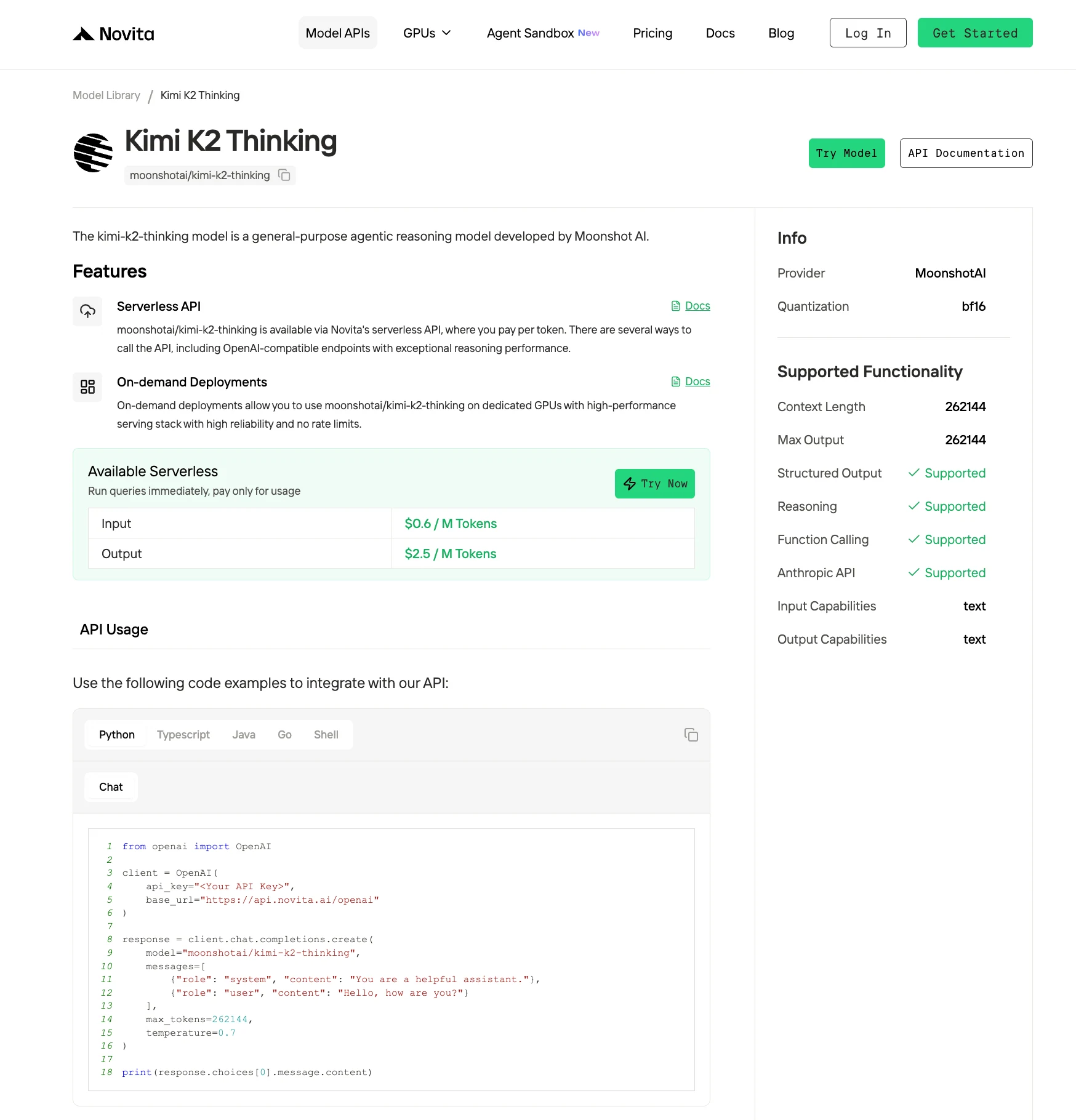Screen dimensions: 1076x1120
Task: Copy the moonshotai/kimi-k2-thinking model ID
Action: pyautogui.click(x=284, y=175)
